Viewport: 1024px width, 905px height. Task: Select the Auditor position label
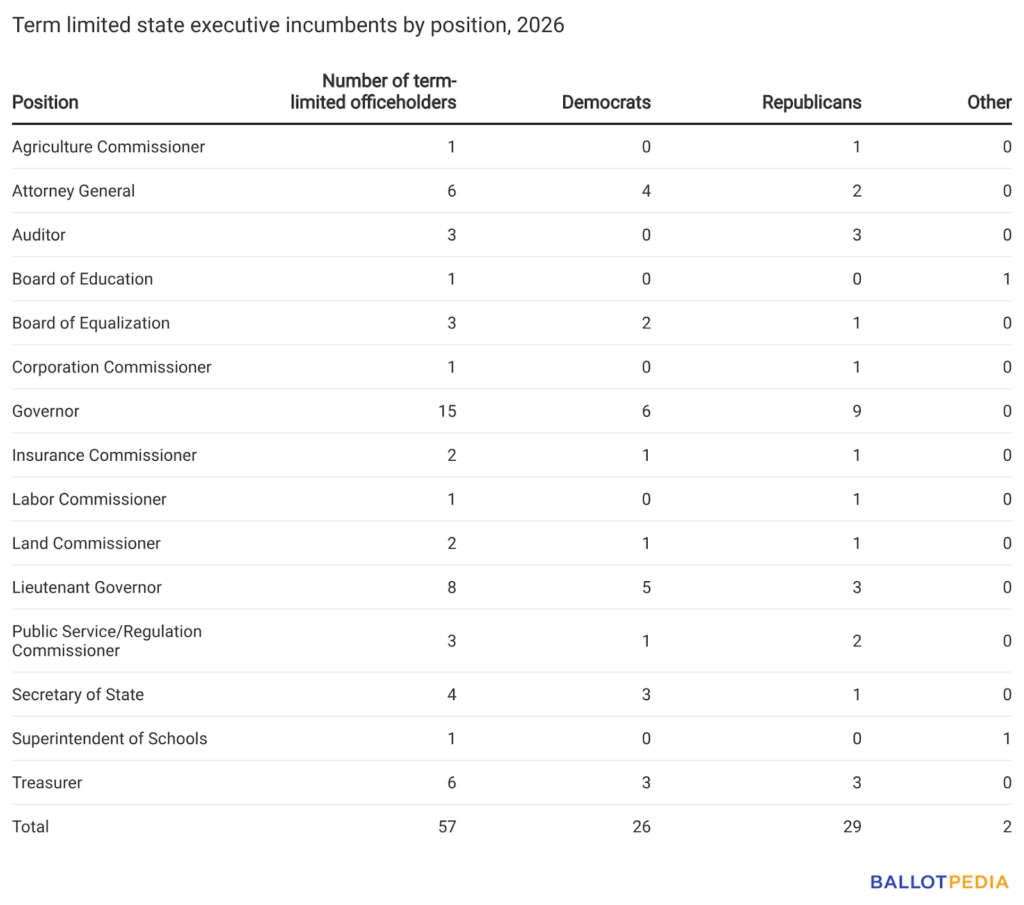(39, 235)
